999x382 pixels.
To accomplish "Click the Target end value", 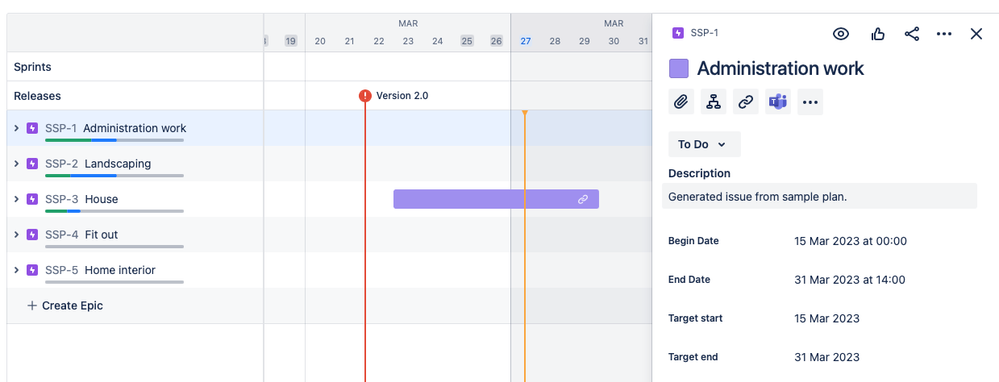I will point(827,357).
